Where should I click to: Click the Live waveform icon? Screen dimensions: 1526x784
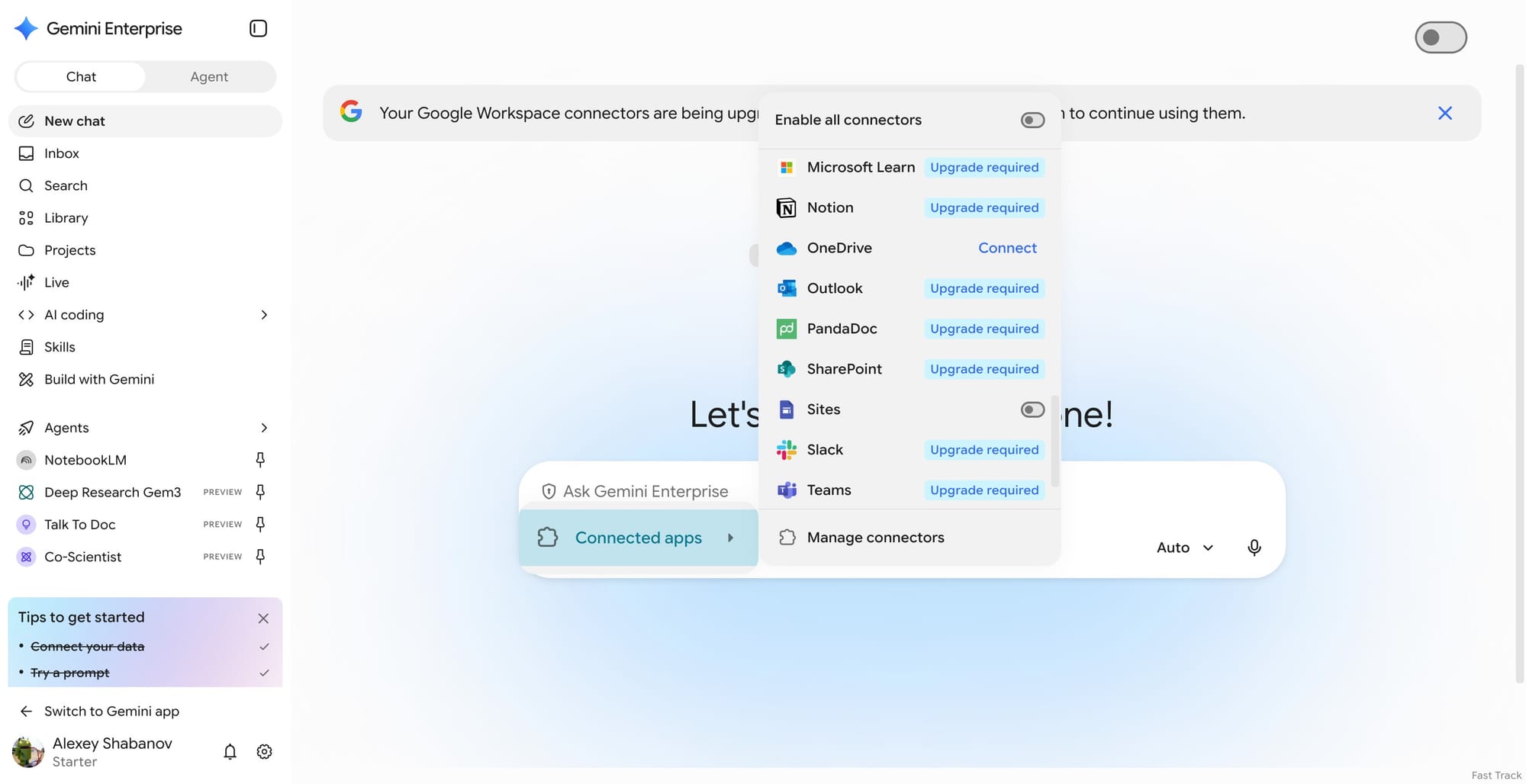coord(26,282)
